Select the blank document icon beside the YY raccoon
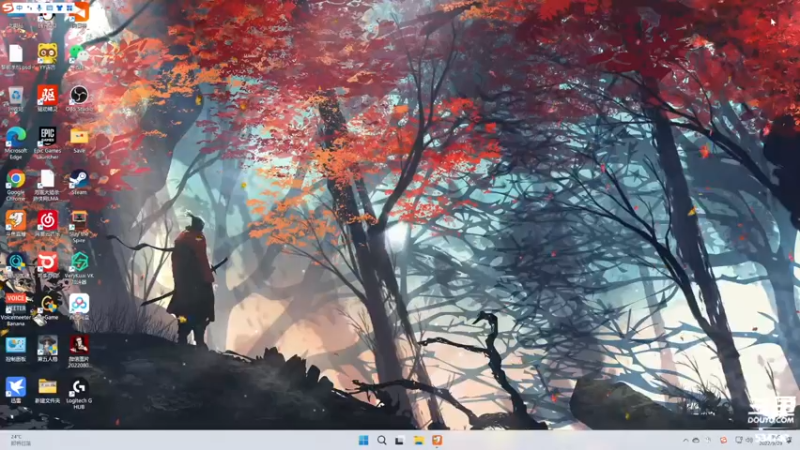Screen dimensions: 800x450 point(15,54)
